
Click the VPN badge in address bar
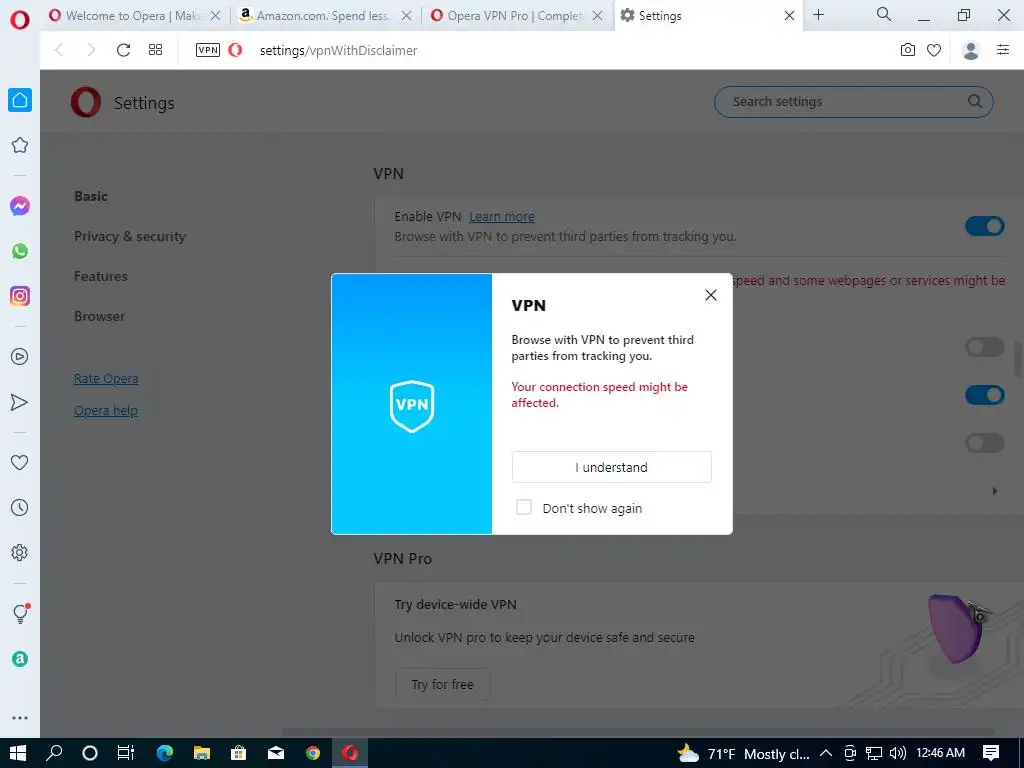click(208, 50)
